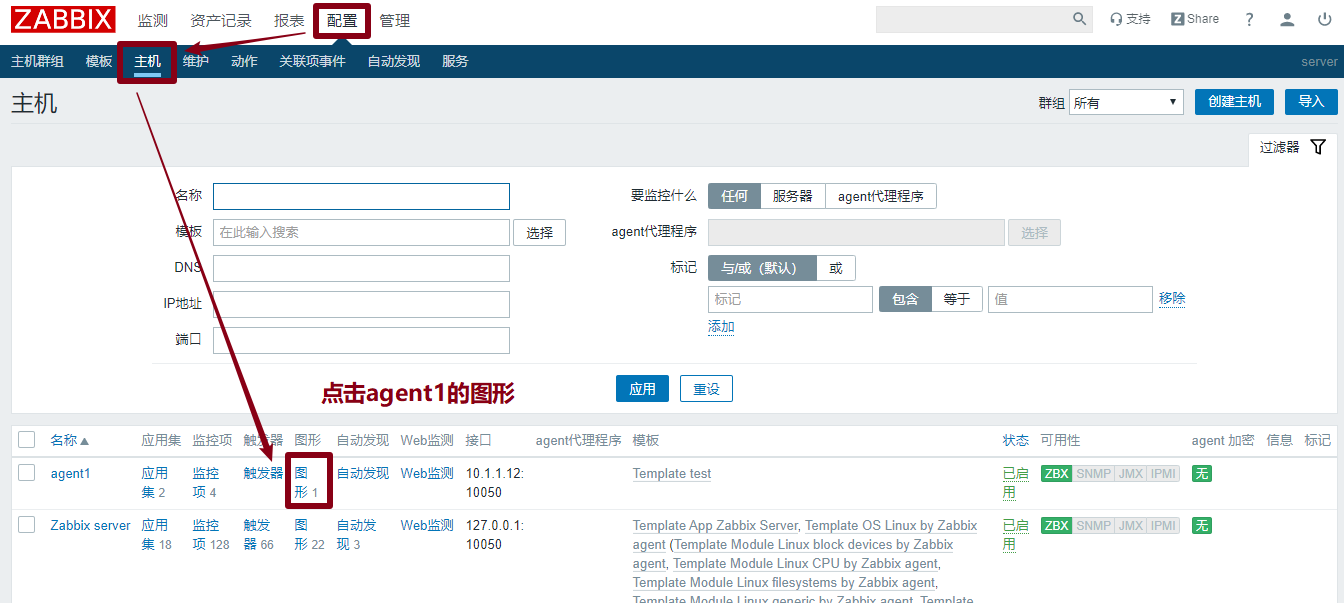Tick the select-all hosts checkbox
This screenshot has height=603, width=1344.
(x=27, y=440)
